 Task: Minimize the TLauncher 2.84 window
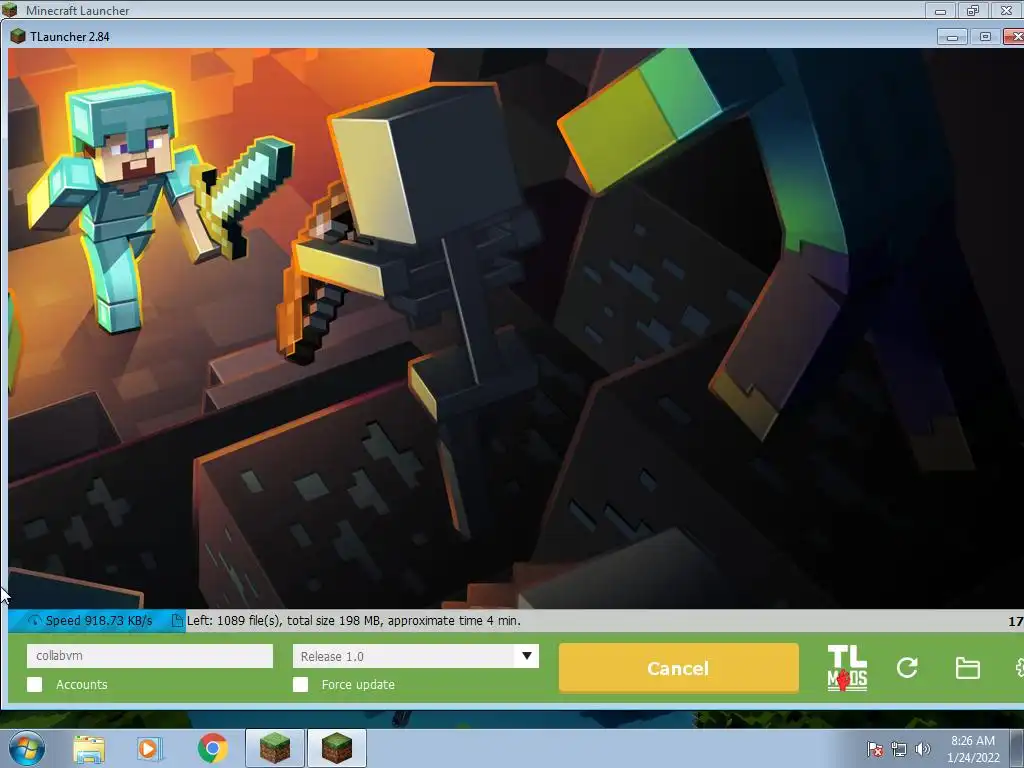click(952, 37)
